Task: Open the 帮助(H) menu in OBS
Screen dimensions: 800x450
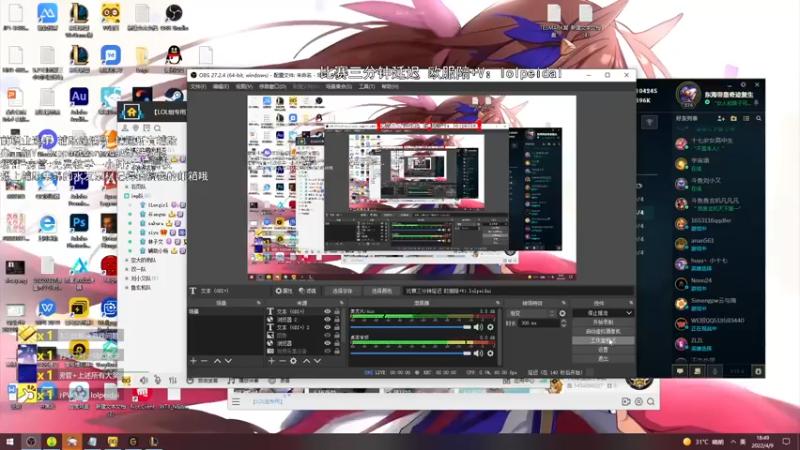Action: (390, 87)
